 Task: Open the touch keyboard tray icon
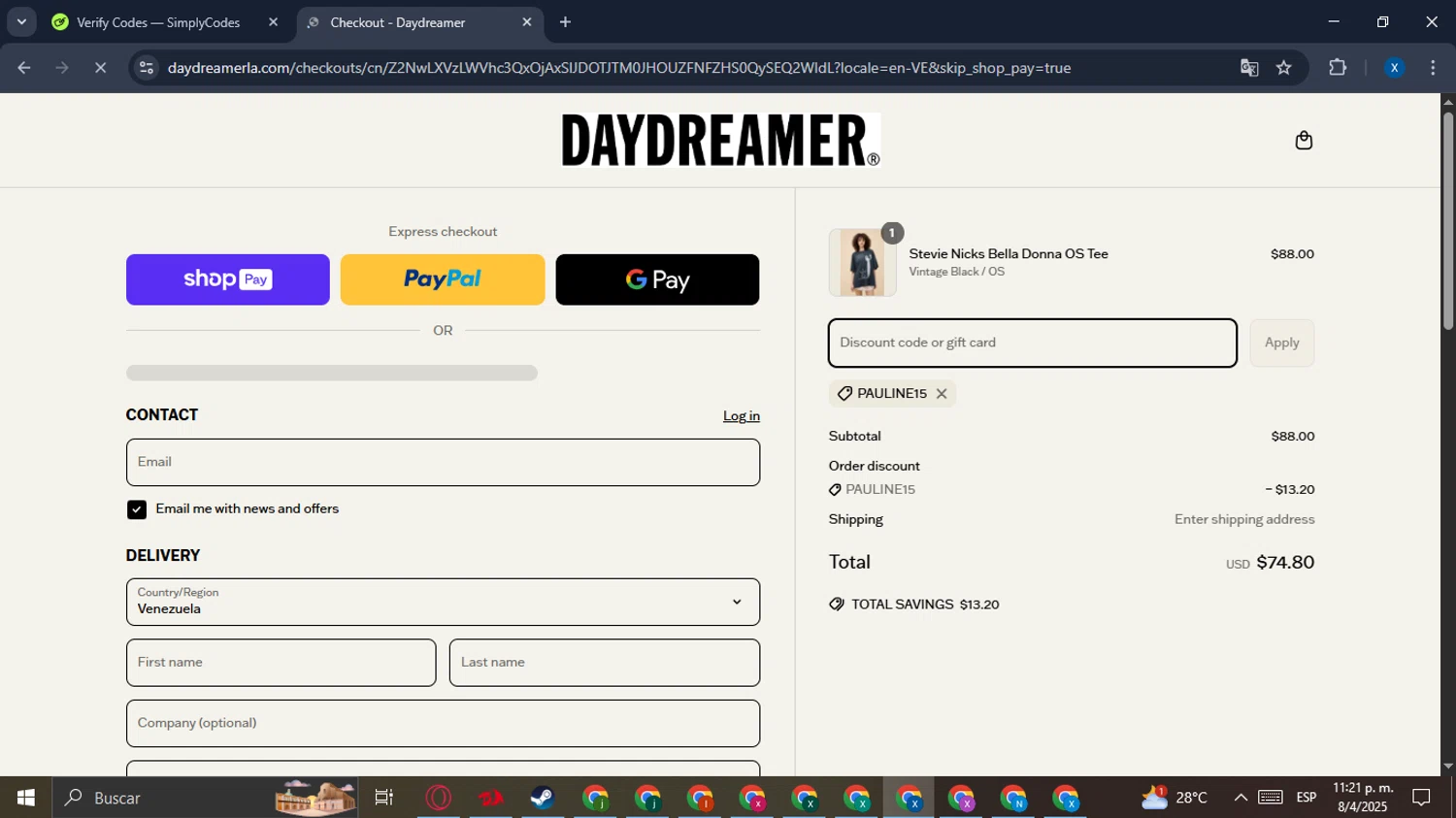[x=1271, y=798]
